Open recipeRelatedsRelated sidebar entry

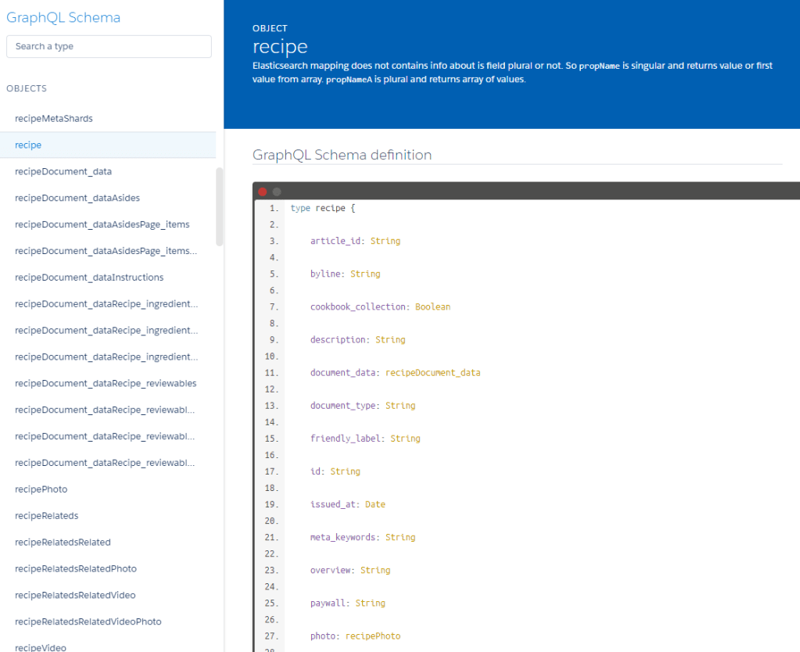tap(63, 542)
